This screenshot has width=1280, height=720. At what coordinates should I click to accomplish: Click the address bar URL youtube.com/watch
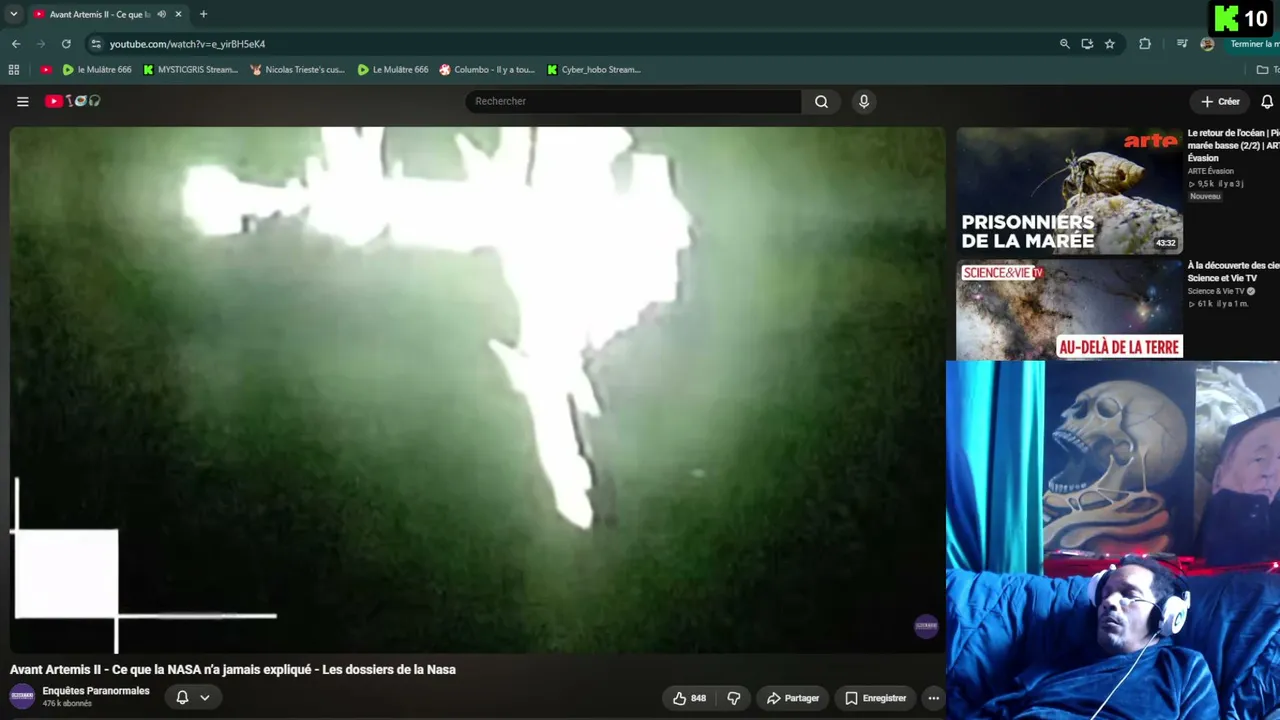[x=187, y=44]
